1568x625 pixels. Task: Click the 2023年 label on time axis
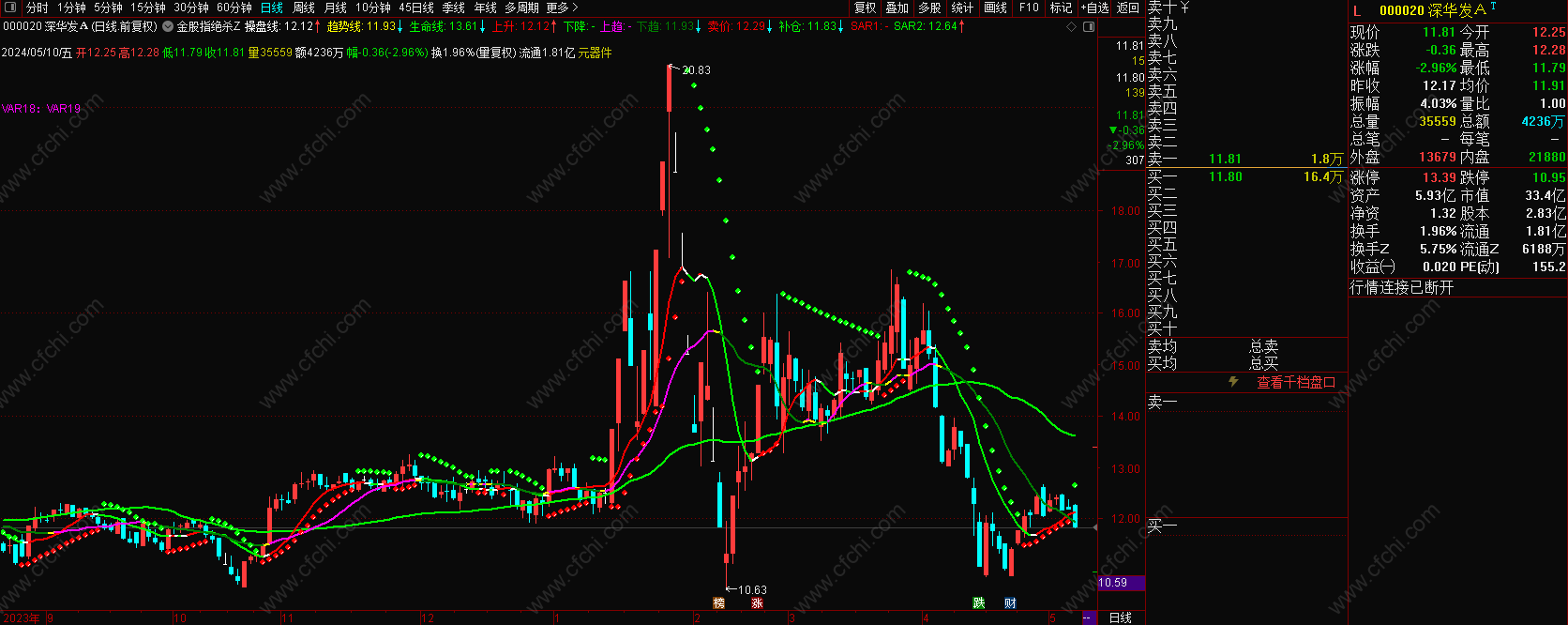click(22, 617)
